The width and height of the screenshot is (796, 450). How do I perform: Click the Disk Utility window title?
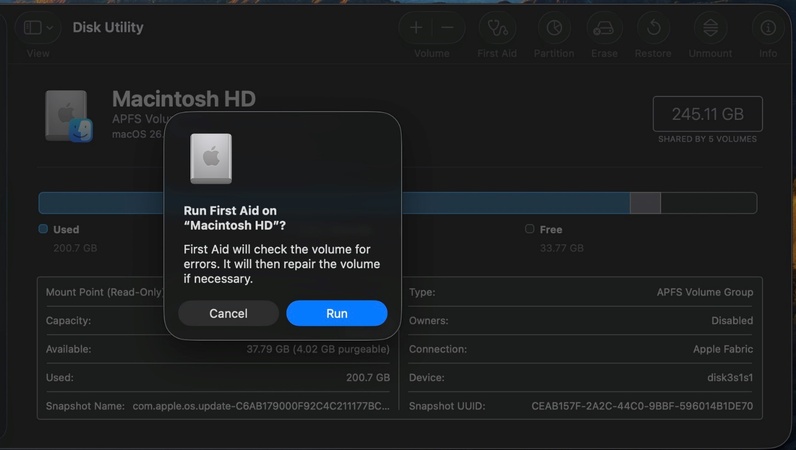click(108, 27)
